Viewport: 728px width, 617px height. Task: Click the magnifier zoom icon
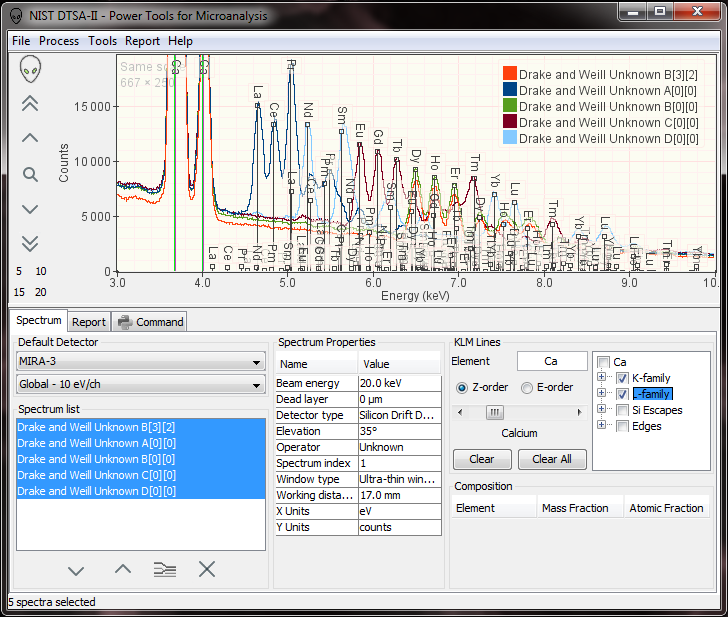[30, 175]
